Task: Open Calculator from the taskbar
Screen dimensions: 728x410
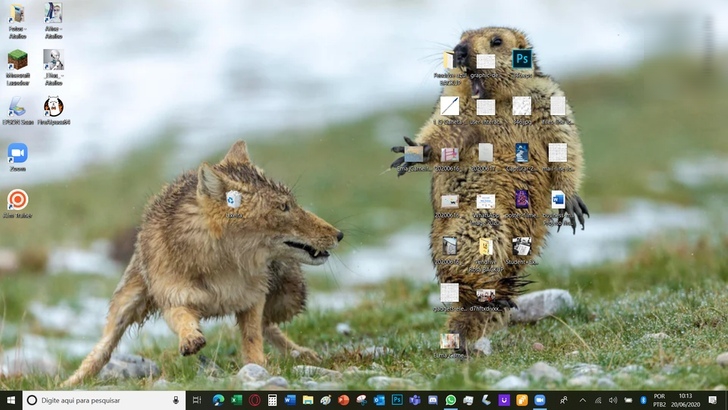Action: (x=273, y=400)
